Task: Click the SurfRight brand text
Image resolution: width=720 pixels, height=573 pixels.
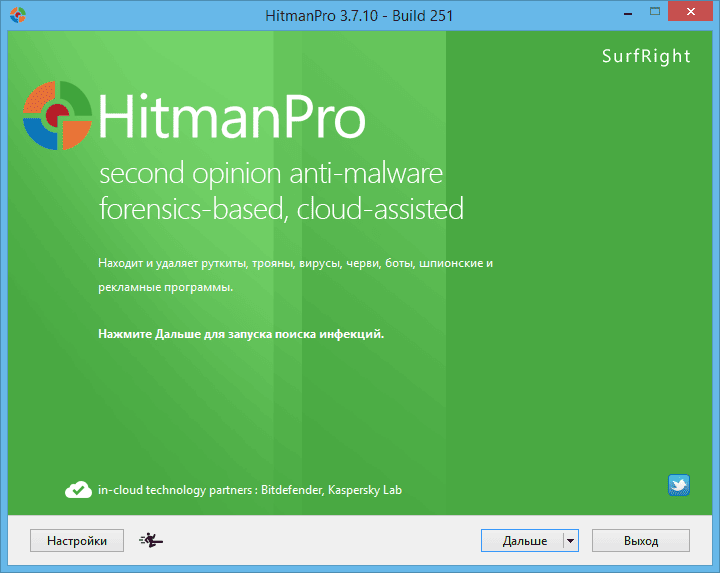Action: pos(646,56)
